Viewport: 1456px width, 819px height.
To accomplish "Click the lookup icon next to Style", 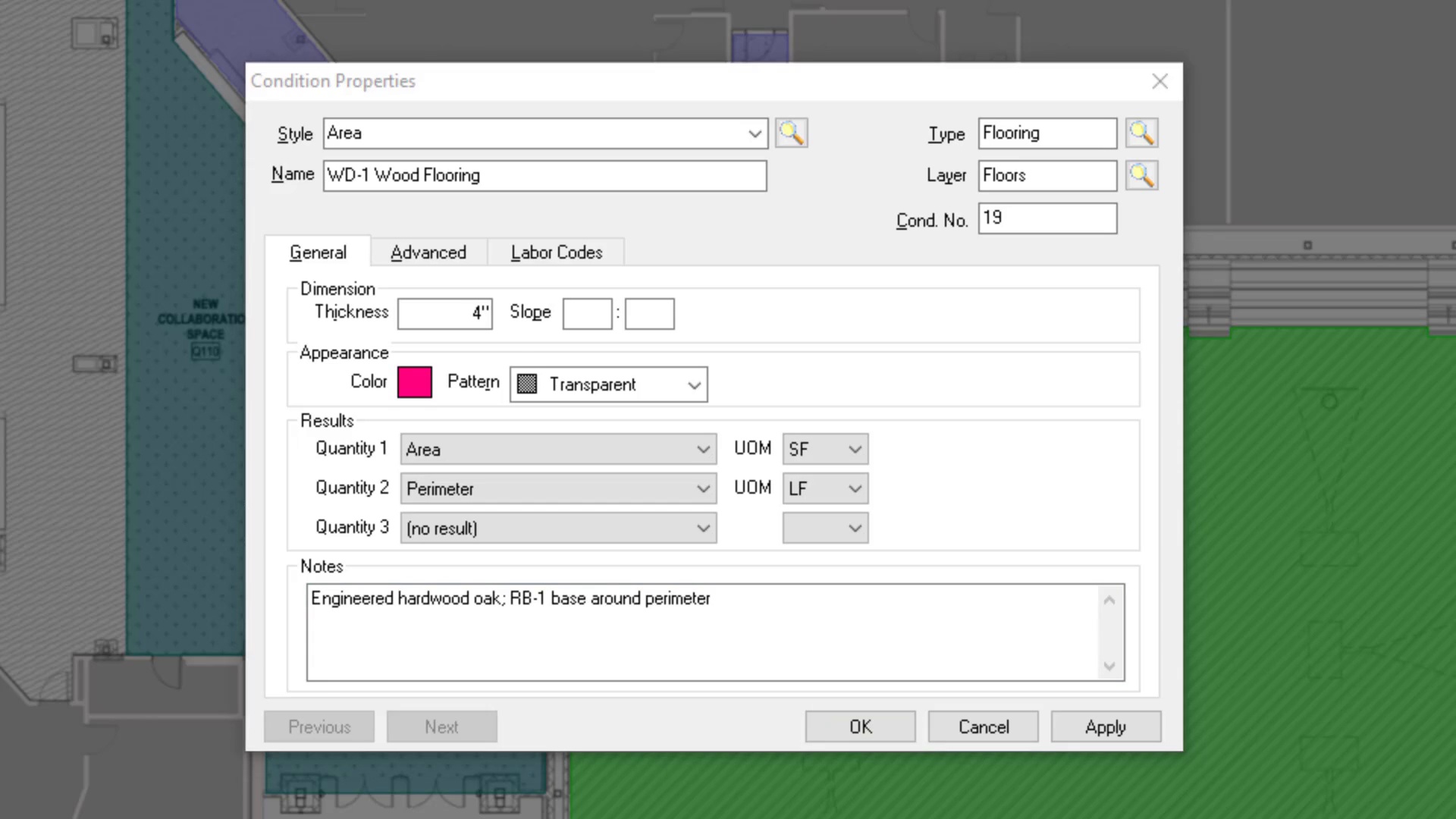I will click(791, 133).
